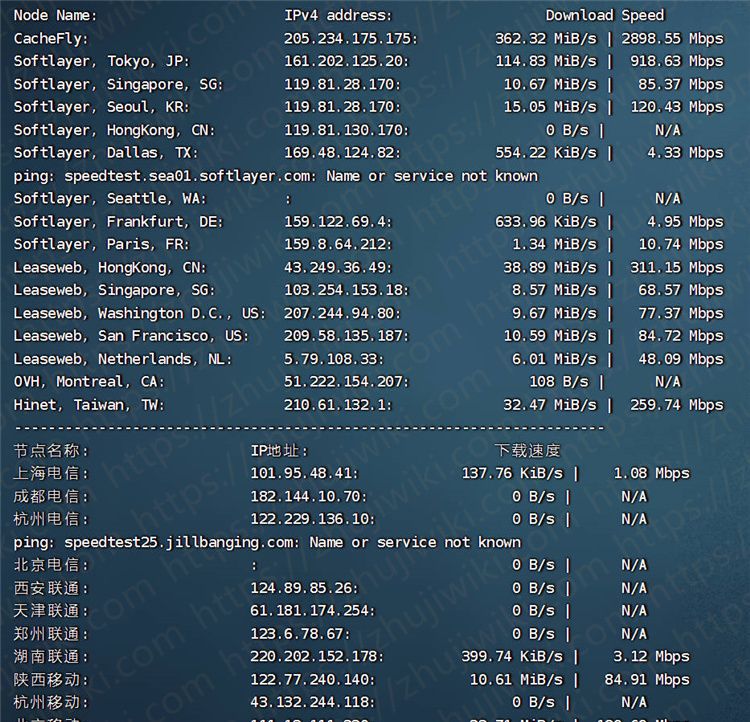Viewport: 750px width, 722px height.
Task: Select 'Softlayer, Seoul, KR:' label
Action: pos(101,107)
